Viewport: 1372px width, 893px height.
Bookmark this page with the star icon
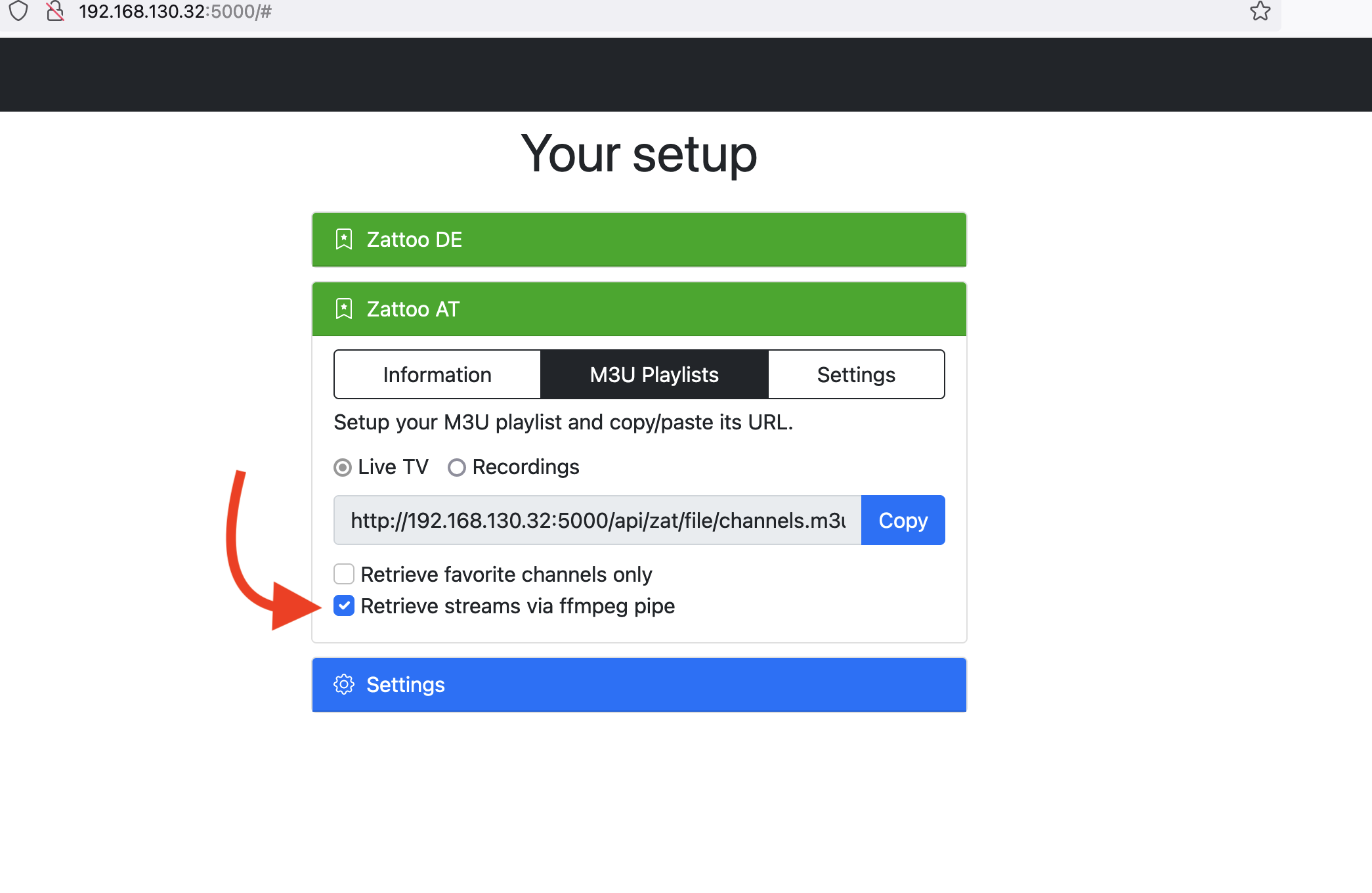[x=1260, y=11]
